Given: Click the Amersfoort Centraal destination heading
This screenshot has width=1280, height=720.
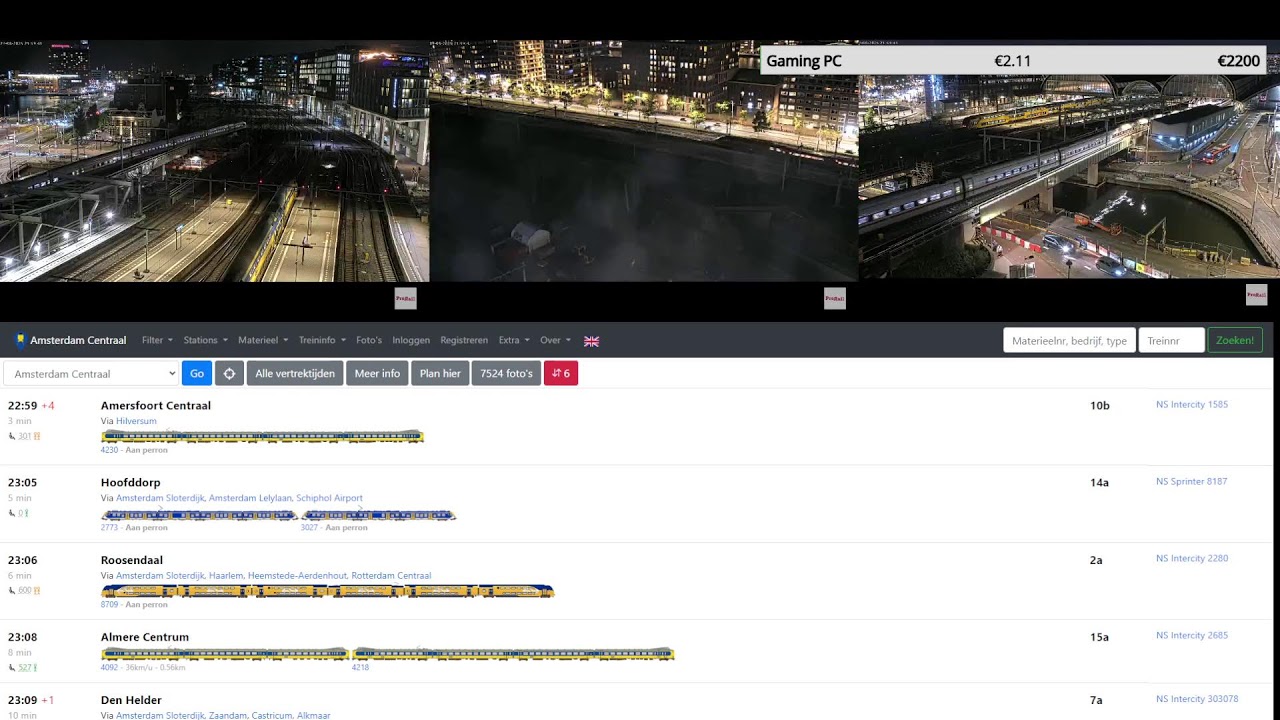Looking at the screenshot, I should 156,406.
